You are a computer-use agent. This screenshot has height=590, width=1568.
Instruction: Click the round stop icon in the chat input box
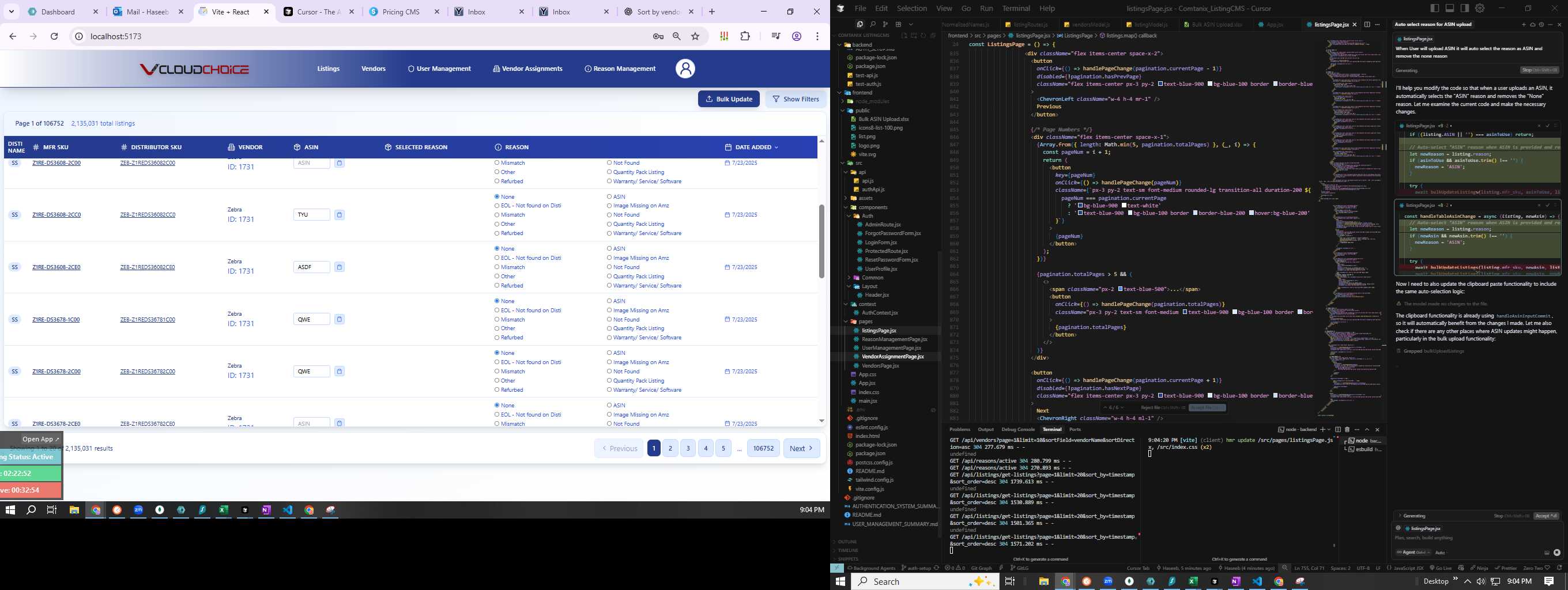coord(1557,553)
